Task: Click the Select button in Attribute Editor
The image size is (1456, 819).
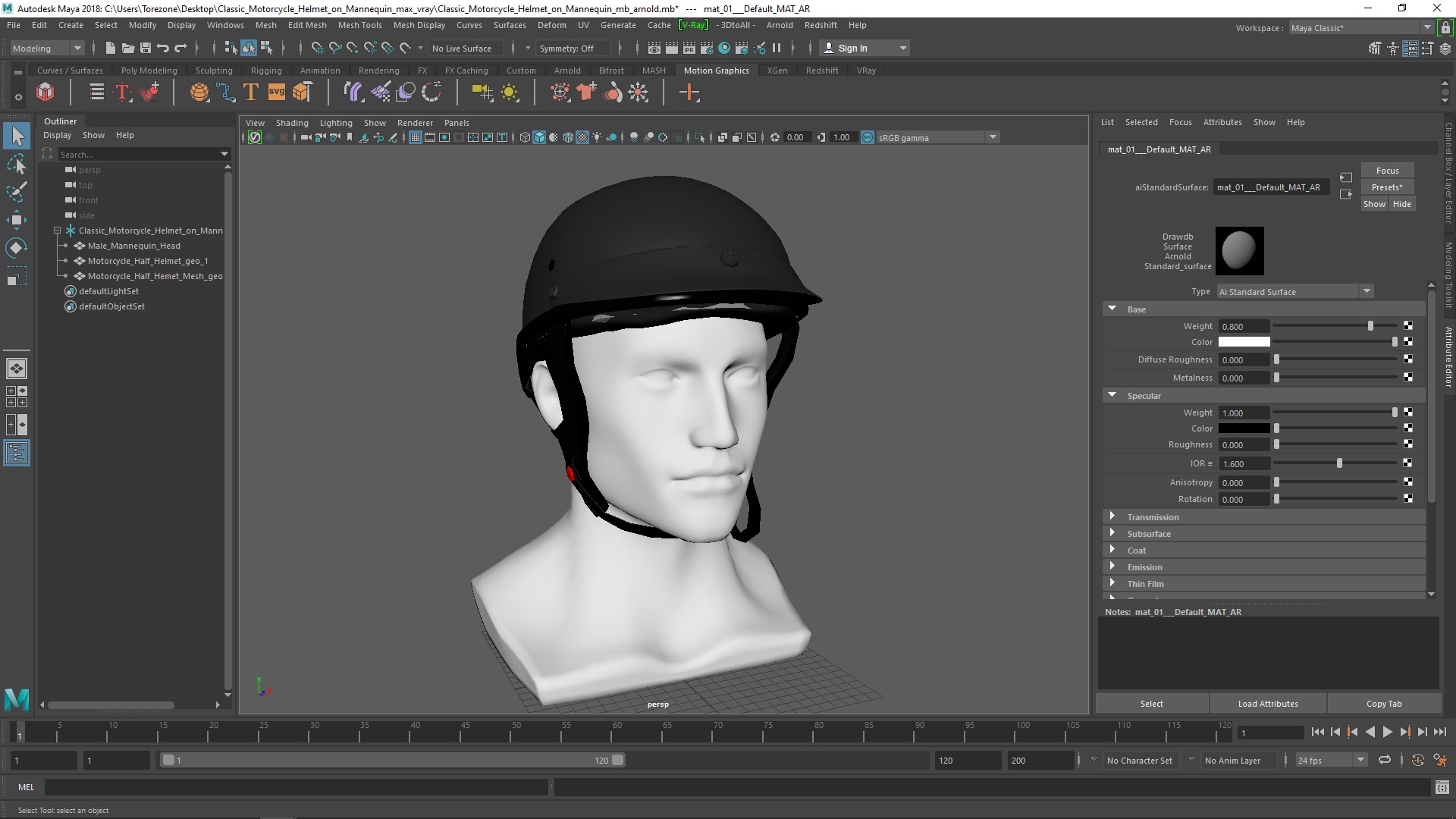Action: 1152,704
